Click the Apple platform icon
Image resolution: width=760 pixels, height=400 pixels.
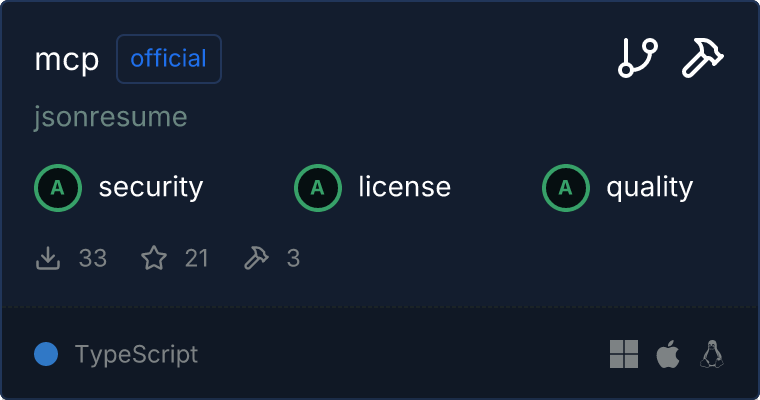click(x=667, y=354)
